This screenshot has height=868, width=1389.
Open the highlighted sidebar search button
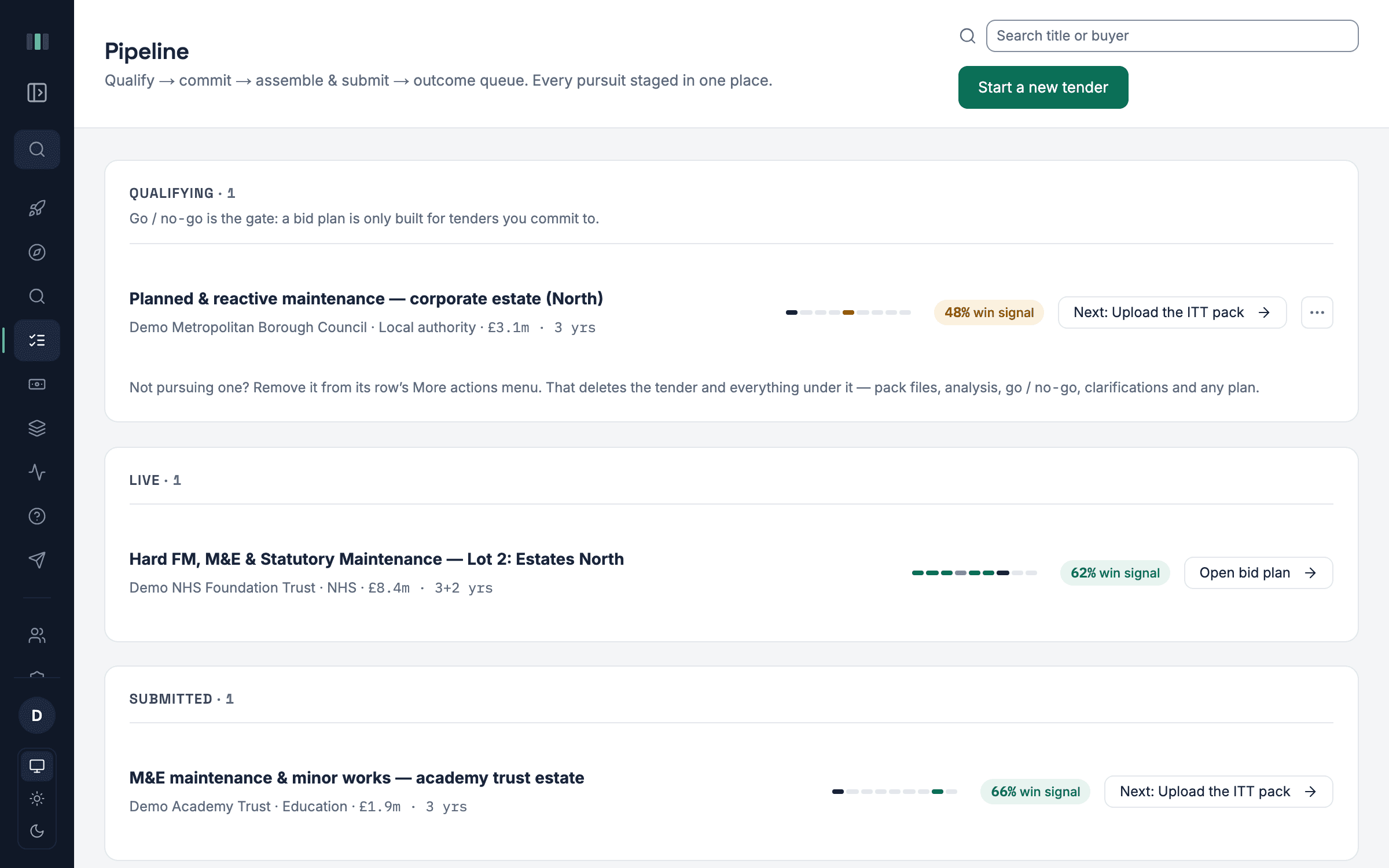pyautogui.click(x=37, y=149)
